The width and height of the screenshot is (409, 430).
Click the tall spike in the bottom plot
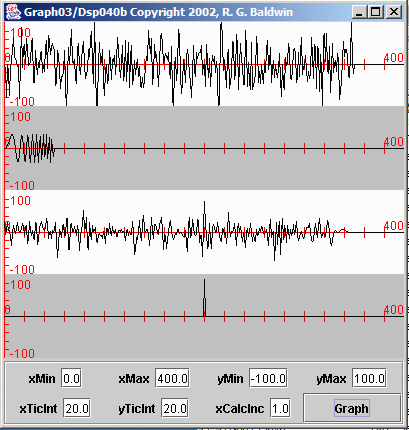[204, 297]
